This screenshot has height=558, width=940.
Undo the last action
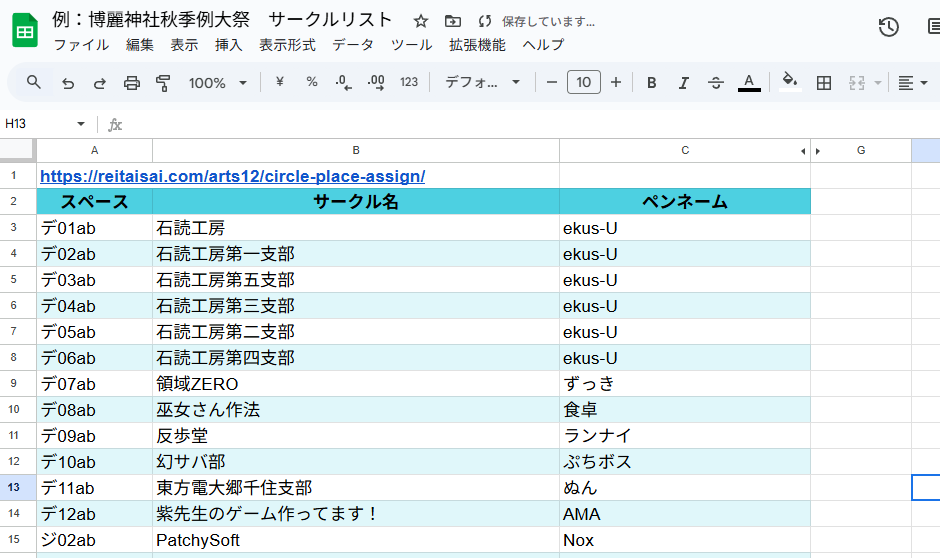pos(68,83)
